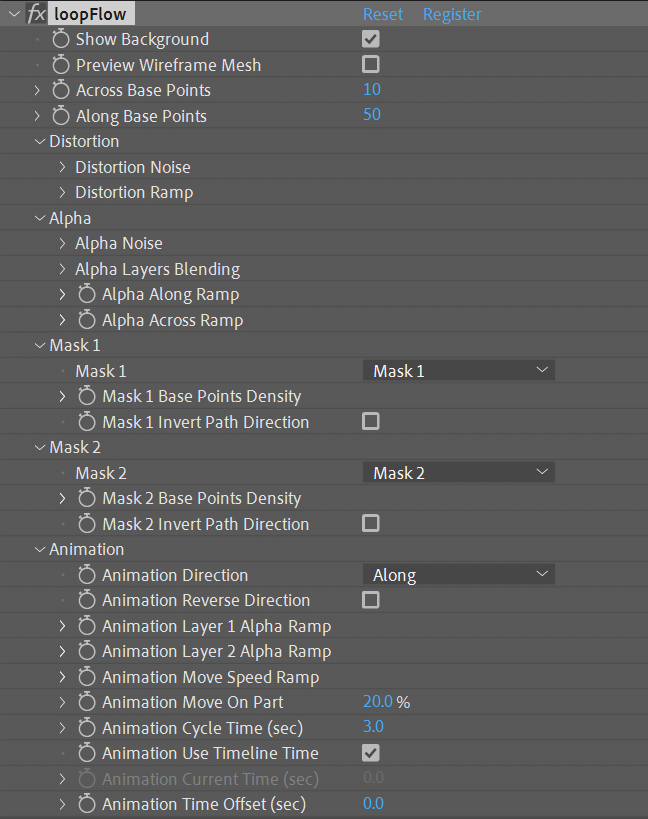The height and width of the screenshot is (819, 648).
Task: Expand the Alpha Noise properties
Action: pos(62,243)
